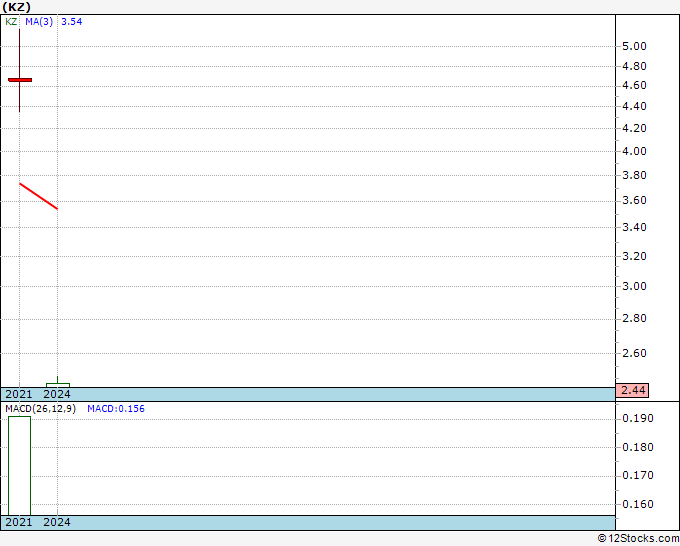The image size is (680, 546).
Task: Select the KZ ticker legend label
Action: point(11,22)
